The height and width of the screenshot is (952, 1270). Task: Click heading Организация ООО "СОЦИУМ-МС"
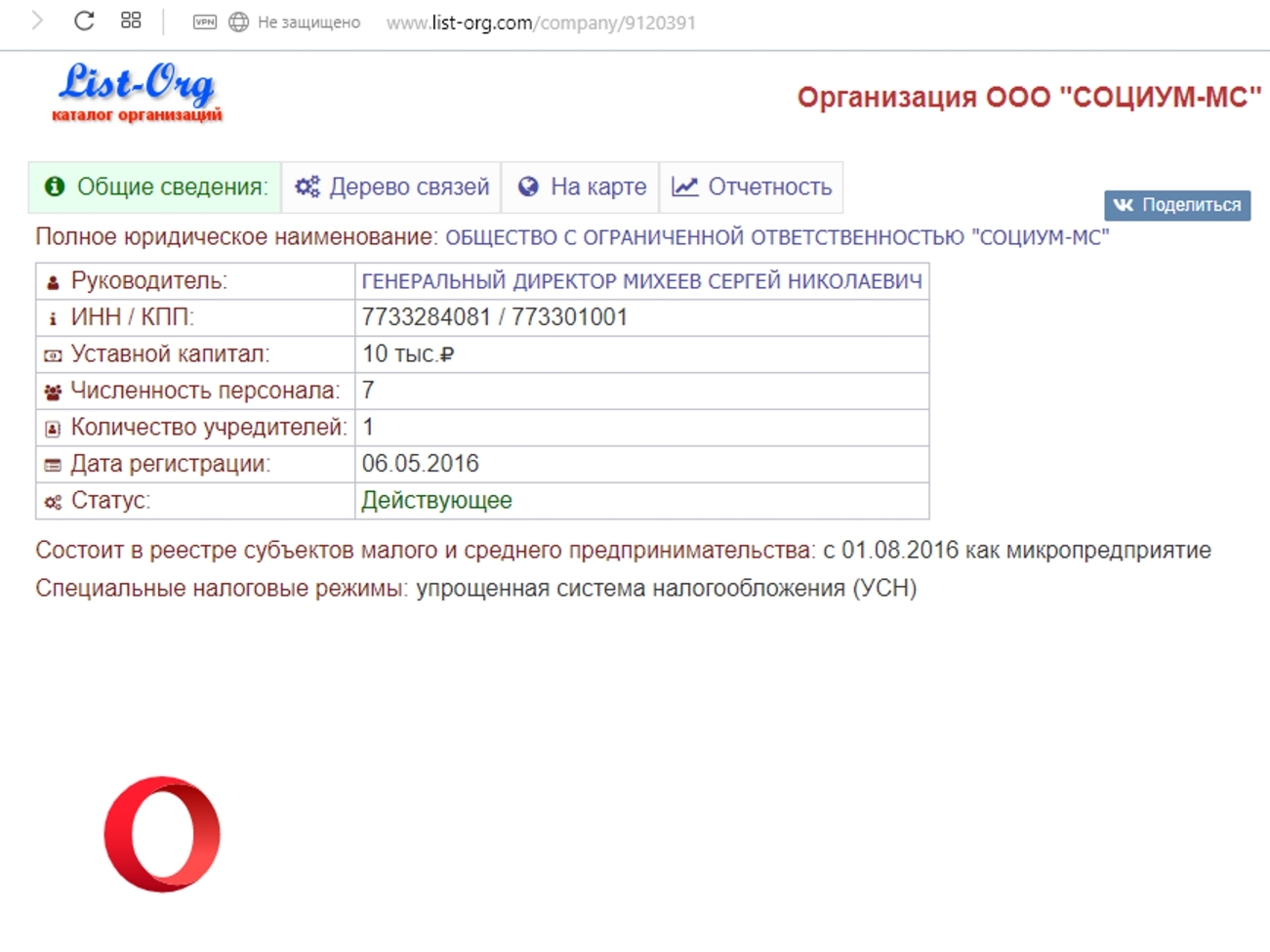(1029, 98)
